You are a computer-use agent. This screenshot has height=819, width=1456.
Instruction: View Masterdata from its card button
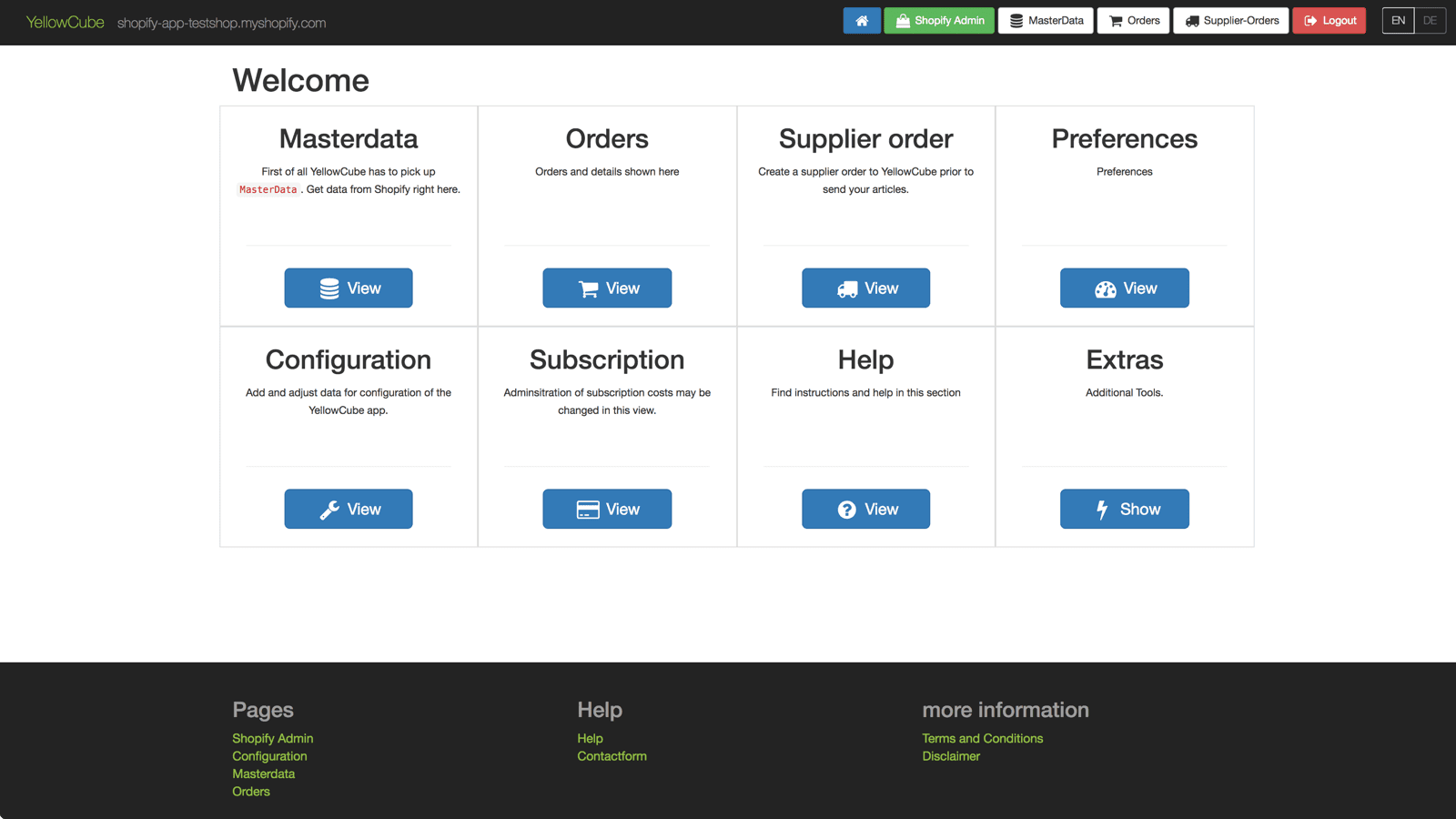(x=349, y=288)
